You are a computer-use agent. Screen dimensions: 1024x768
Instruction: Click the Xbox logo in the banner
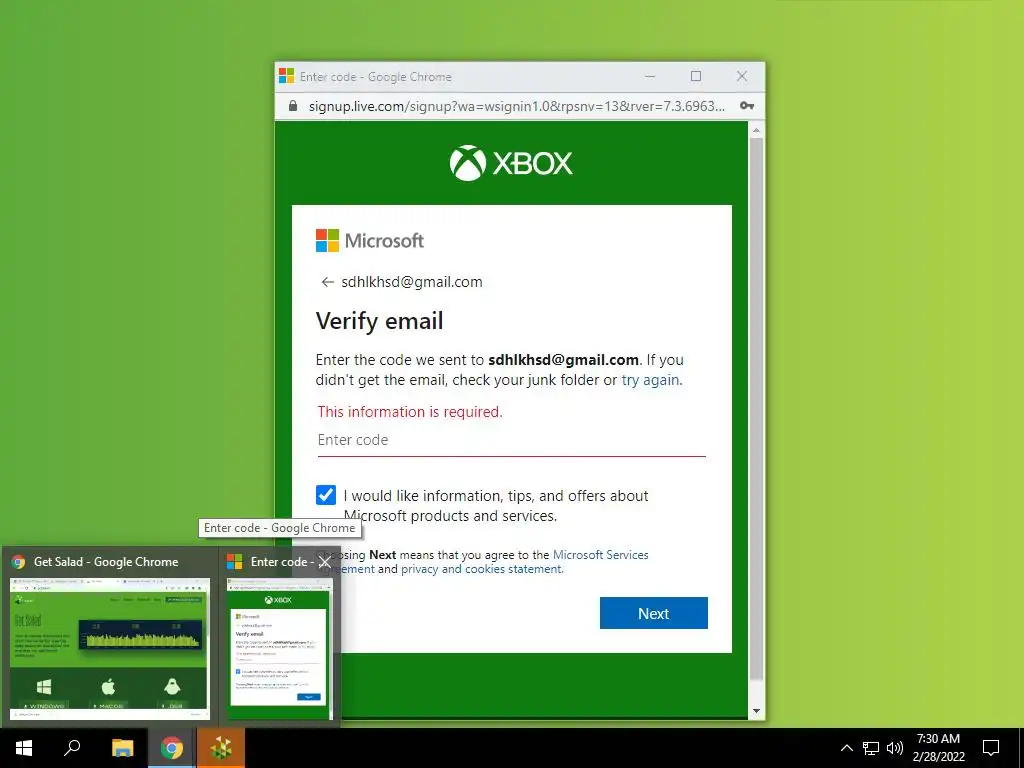pyautogui.click(x=511, y=163)
